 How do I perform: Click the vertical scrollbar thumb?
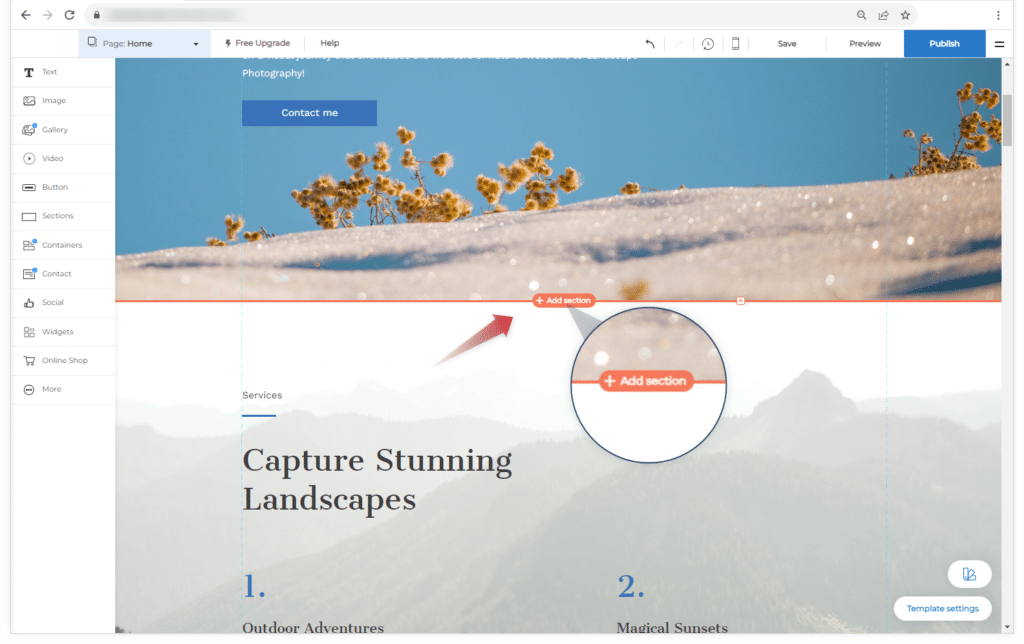(1008, 121)
